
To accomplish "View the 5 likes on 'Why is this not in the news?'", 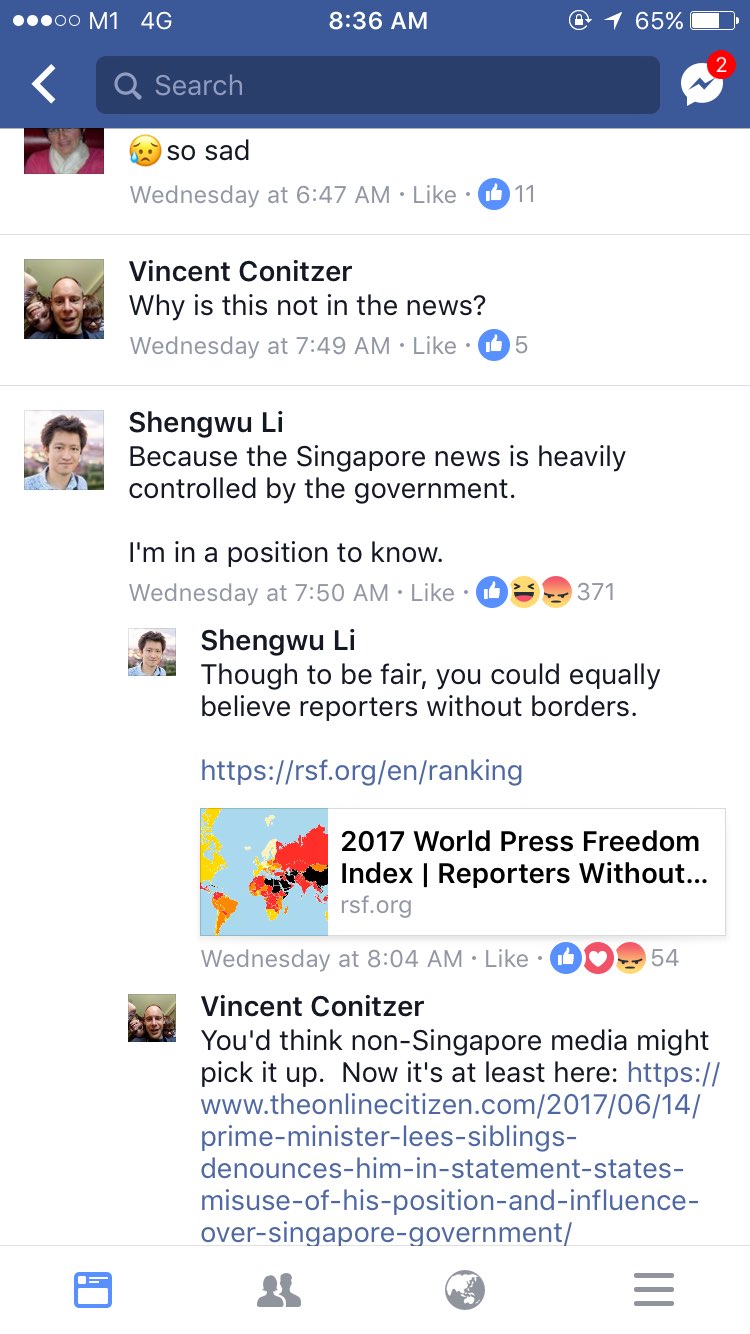I will 503,345.
